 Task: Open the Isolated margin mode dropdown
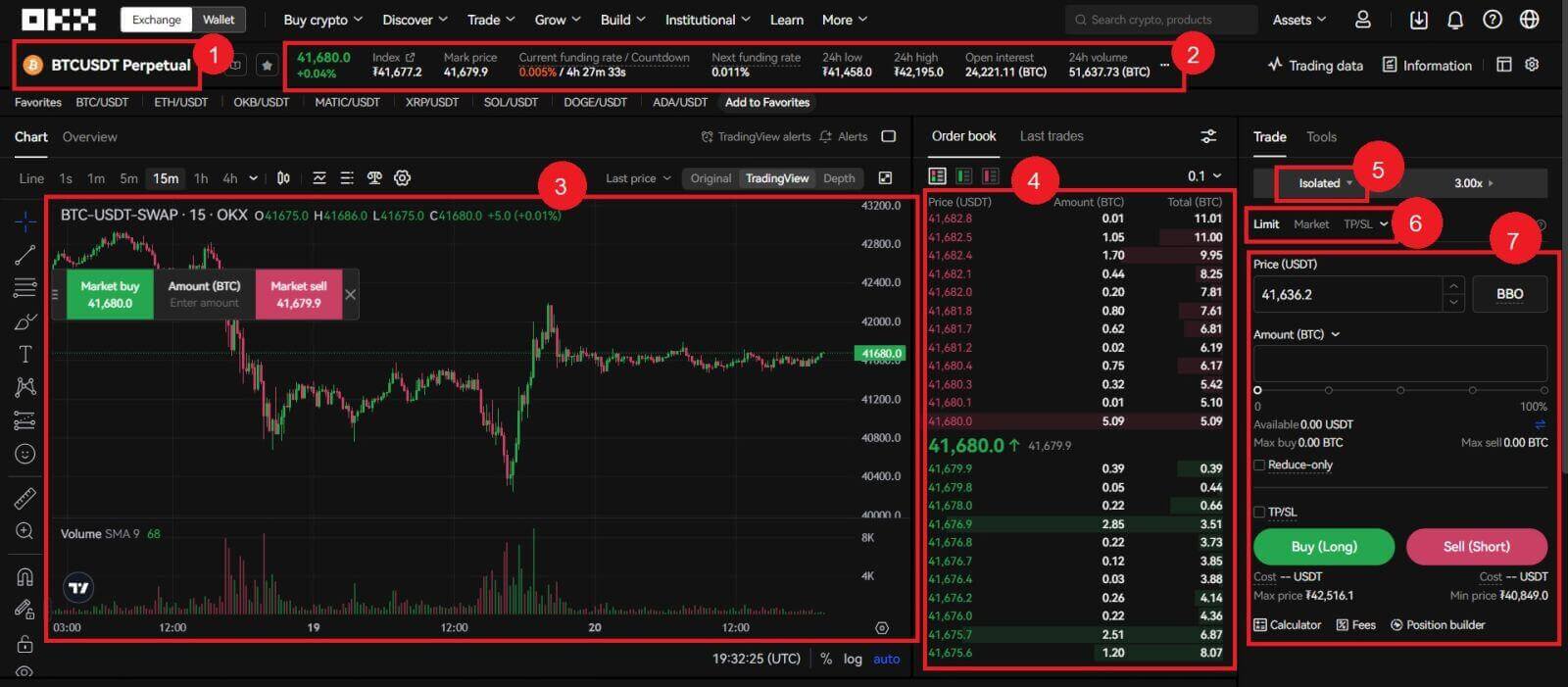[x=1324, y=183]
